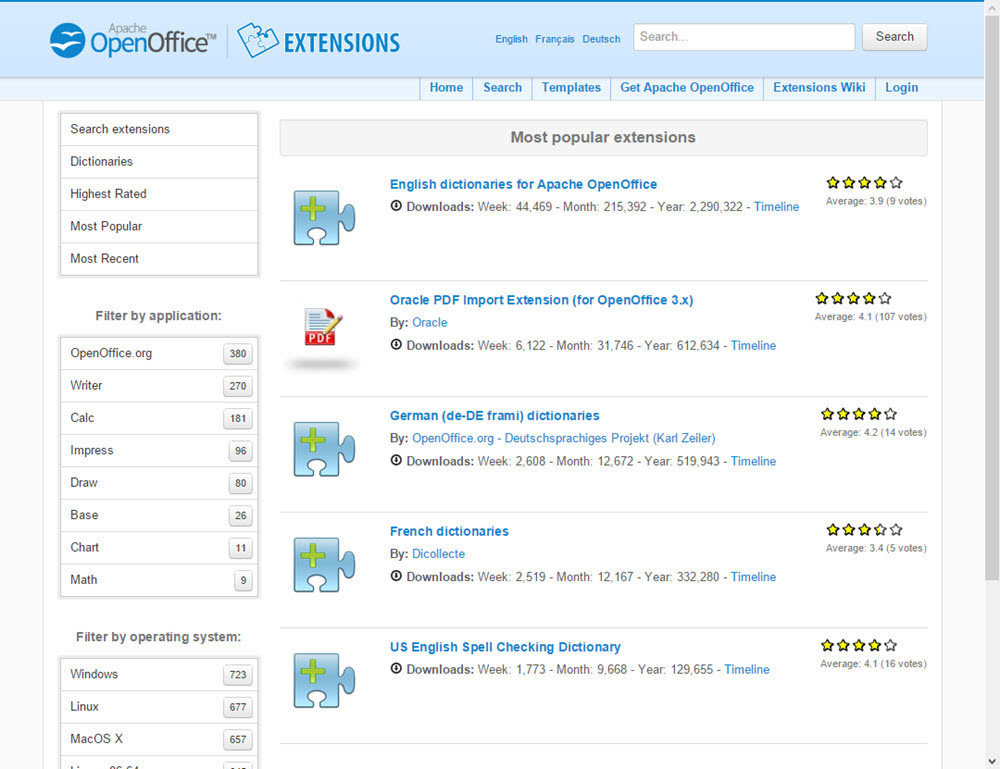
Task: Click the Apache OpenOffice logo
Action: click(133, 40)
